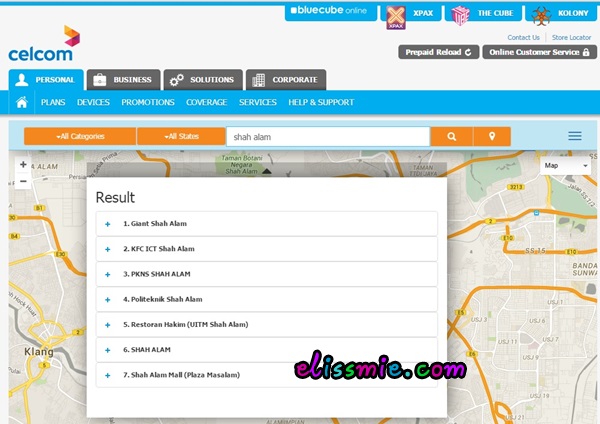Open the HELP & SUPPORT menu
Image resolution: width=600 pixels, height=424 pixels.
[x=321, y=102]
